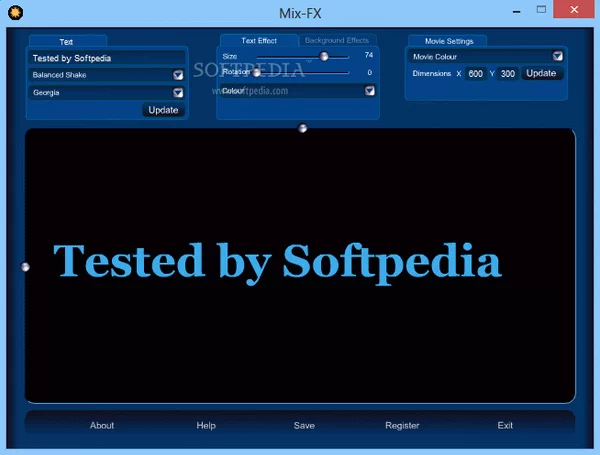Click the preview's left edge handle ball
Image resolution: width=600 pixels, height=455 pixels.
click(x=25, y=267)
